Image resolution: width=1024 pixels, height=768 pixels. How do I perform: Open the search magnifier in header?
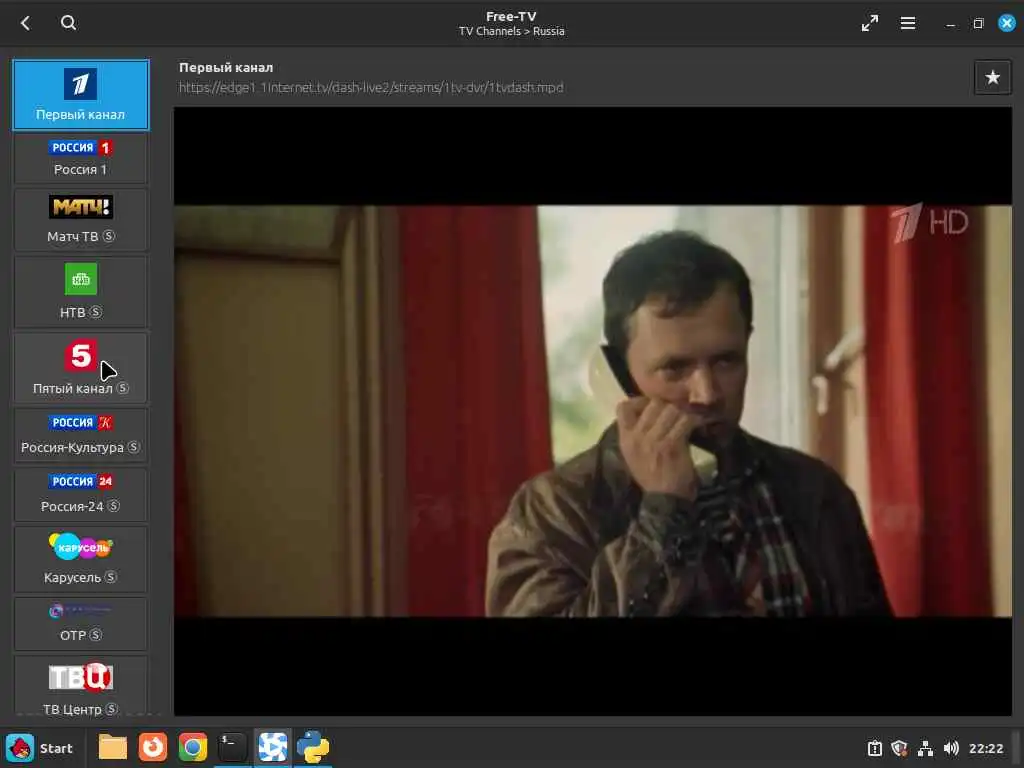point(68,24)
